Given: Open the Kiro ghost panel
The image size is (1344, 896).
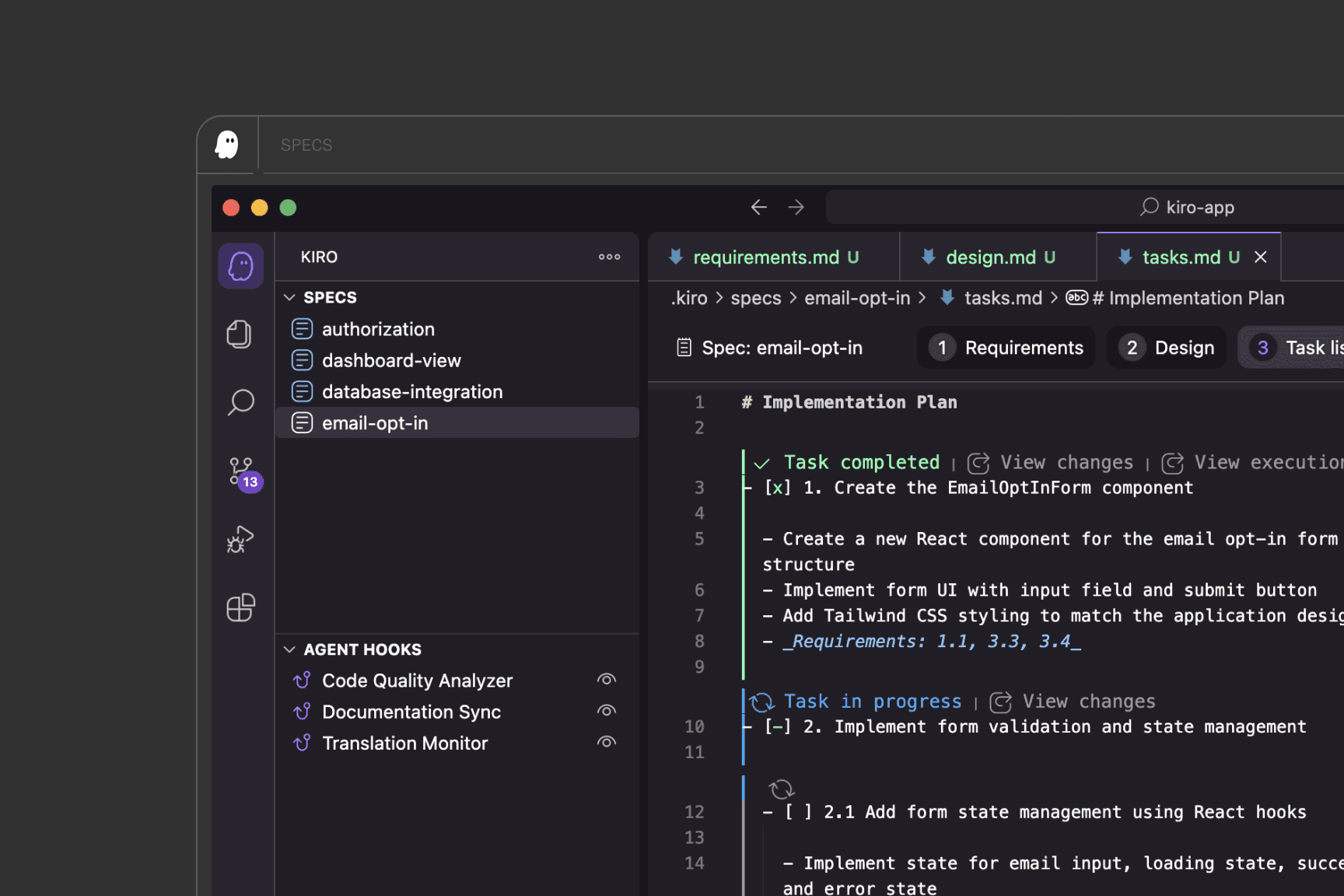Looking at the screenshot, I should tap(240, 265).
